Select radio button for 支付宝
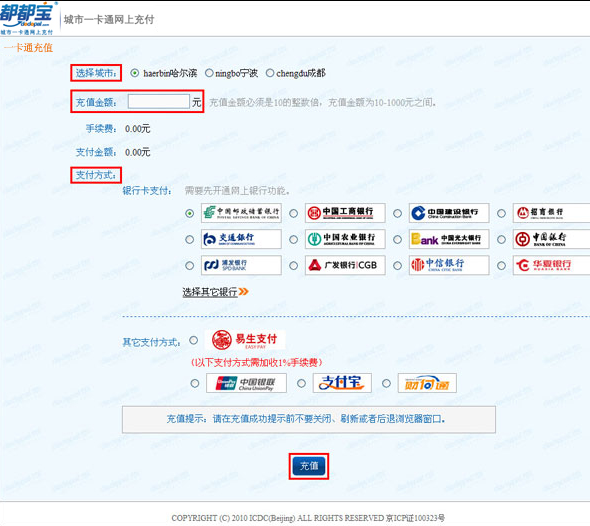The height and width of the screenshot is (526, 590). coord(301,383)
